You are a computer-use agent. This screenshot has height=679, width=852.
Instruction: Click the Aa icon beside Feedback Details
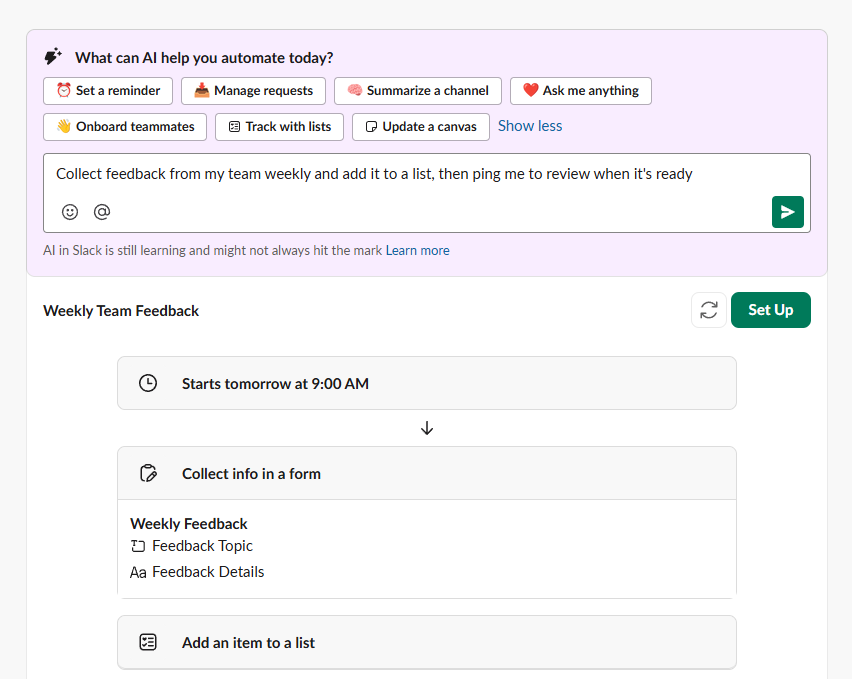click(138, 573)
